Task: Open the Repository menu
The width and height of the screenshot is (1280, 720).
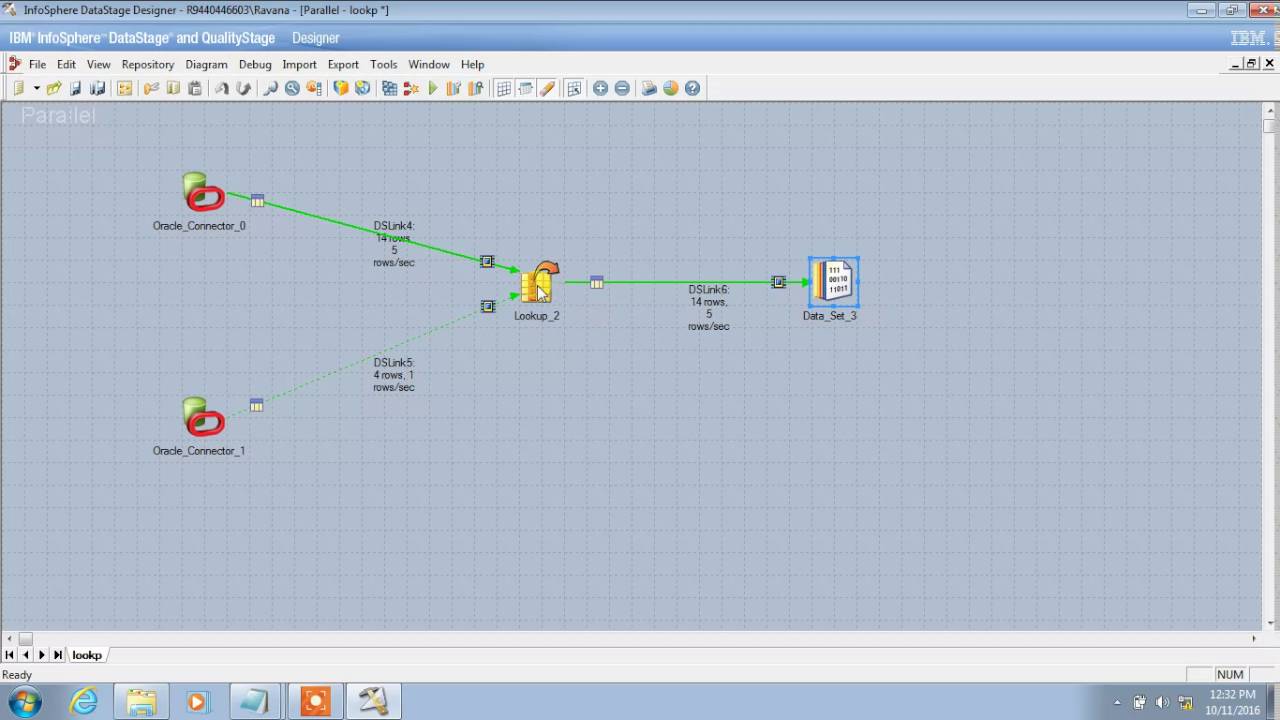Action: tap(148, 64)
